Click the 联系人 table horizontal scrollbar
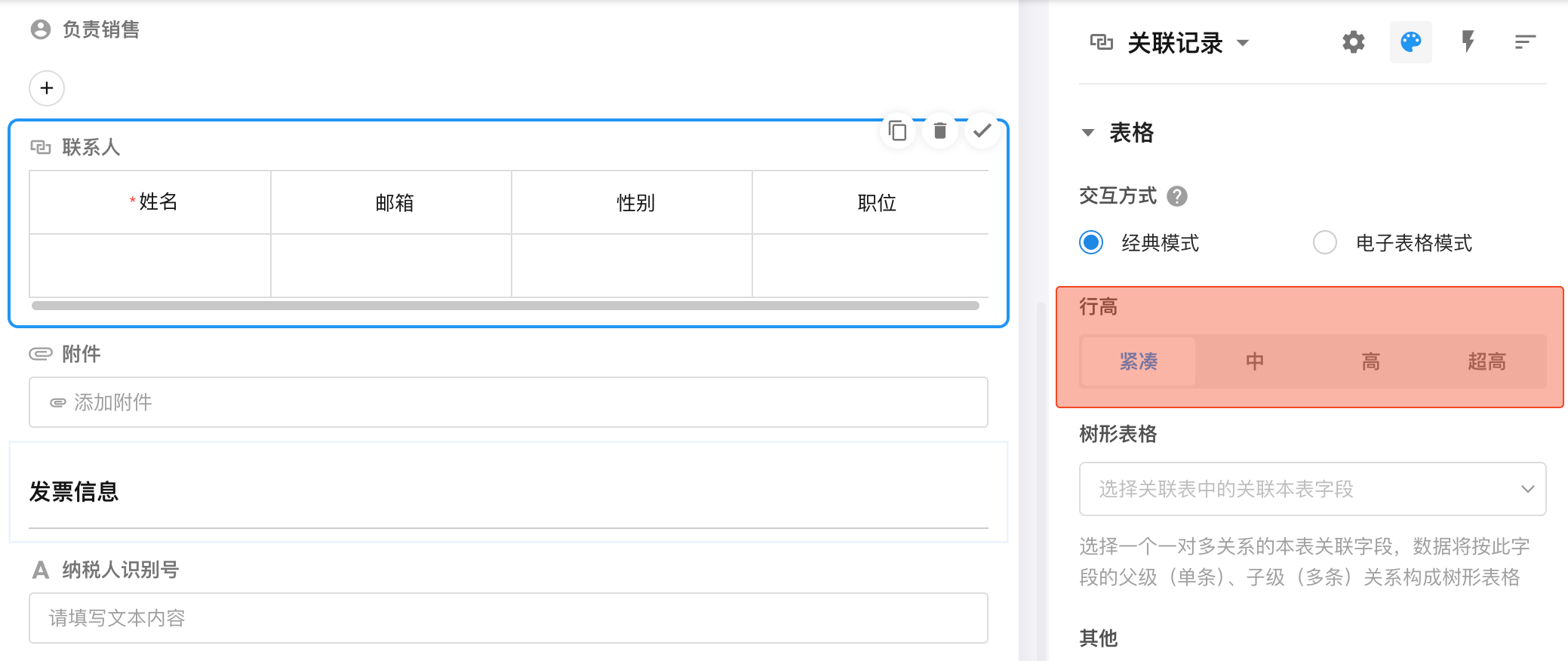 (505, 306)
